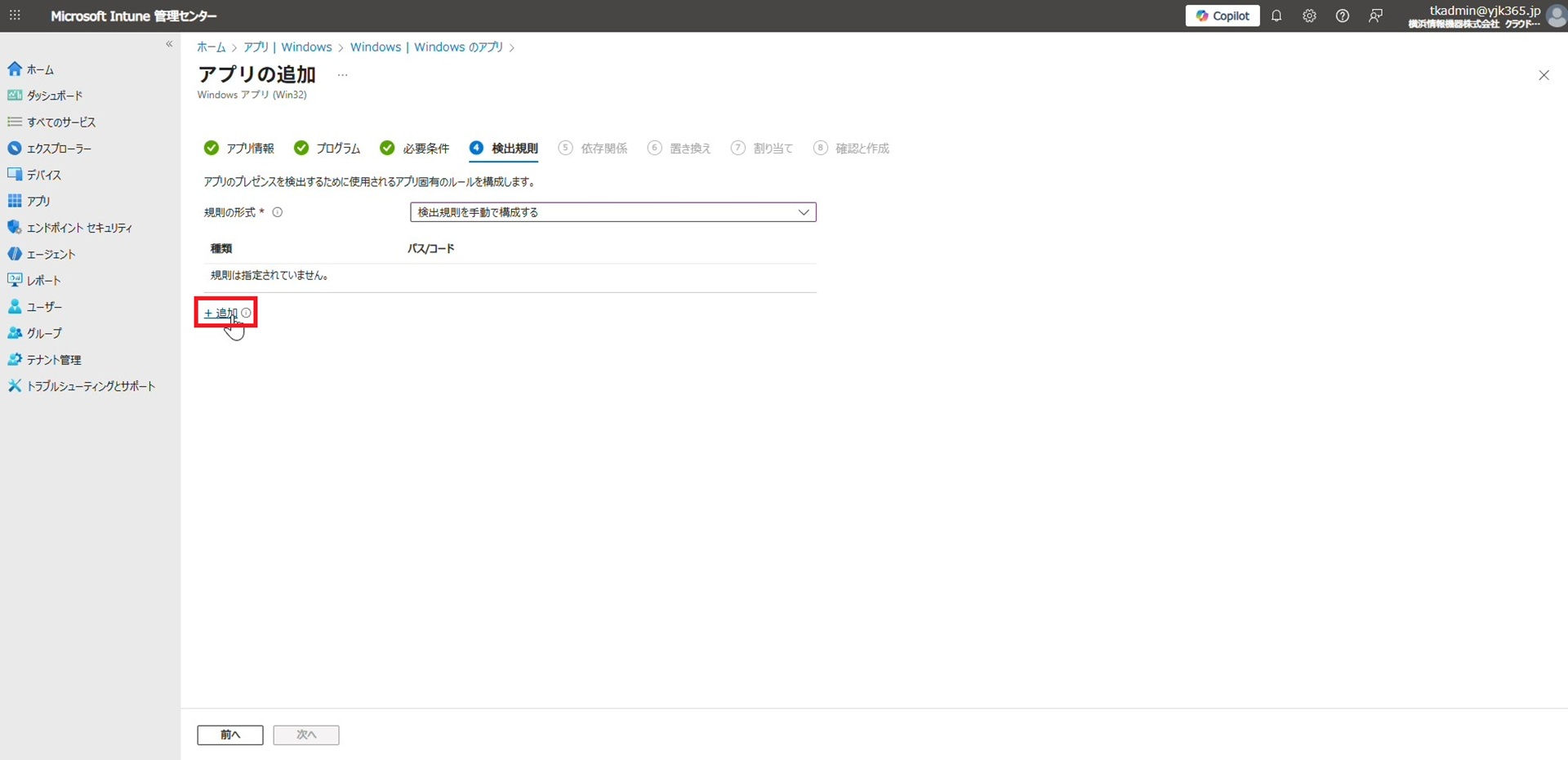Expand the 規則の形式 dropdown
Image resolution: width=1568 pixels, height=760 pixels.
612,212
